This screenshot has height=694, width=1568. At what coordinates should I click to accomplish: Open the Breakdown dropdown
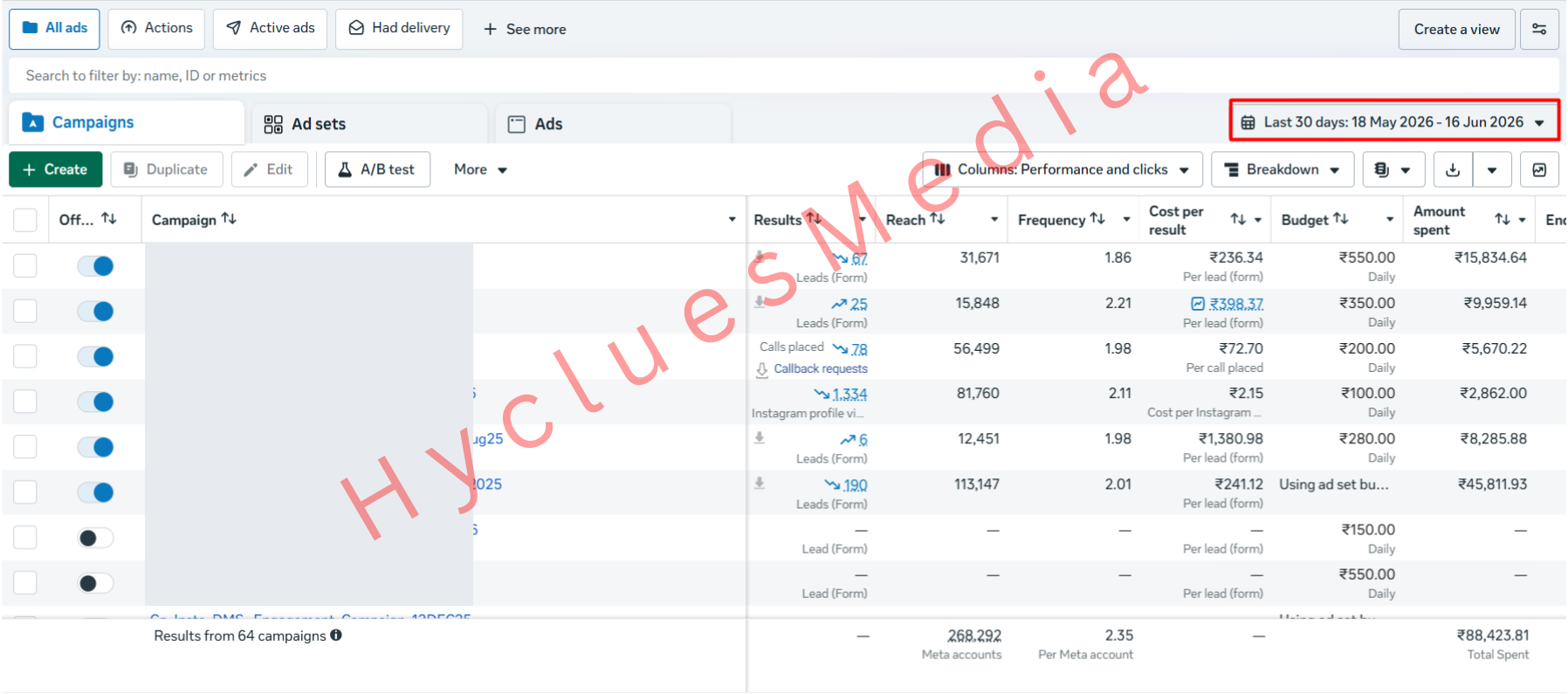click(x=1283, y=169)
